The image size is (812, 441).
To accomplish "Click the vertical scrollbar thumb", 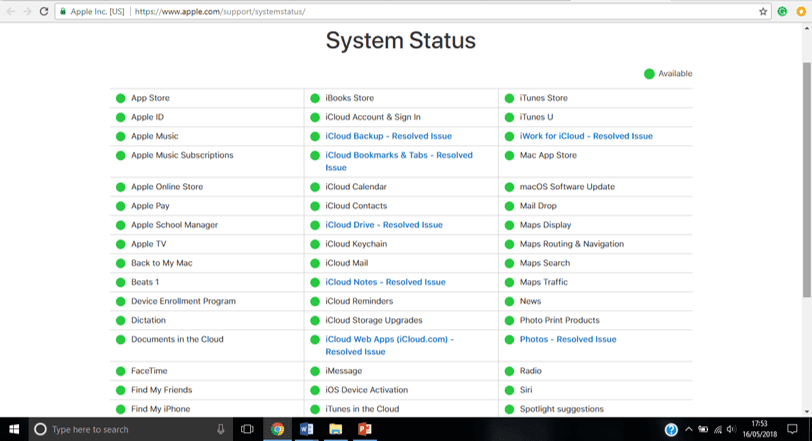I will pyautogui.click(x=807, y=180).
